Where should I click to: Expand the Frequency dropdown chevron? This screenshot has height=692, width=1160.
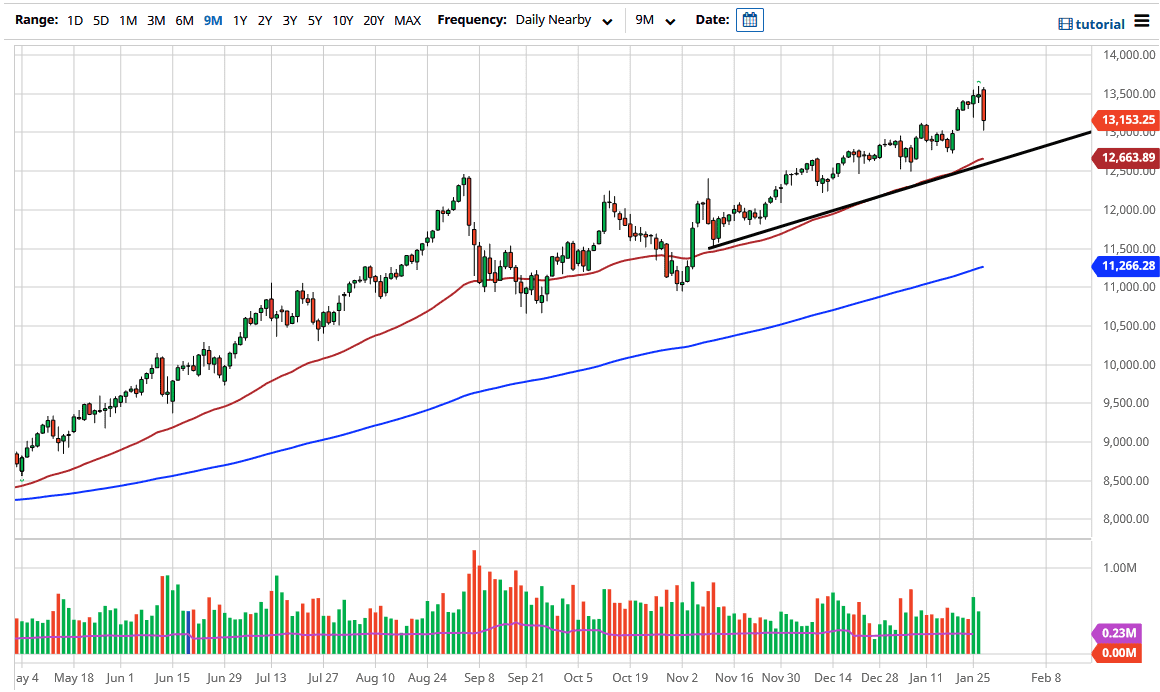[607, 20]
